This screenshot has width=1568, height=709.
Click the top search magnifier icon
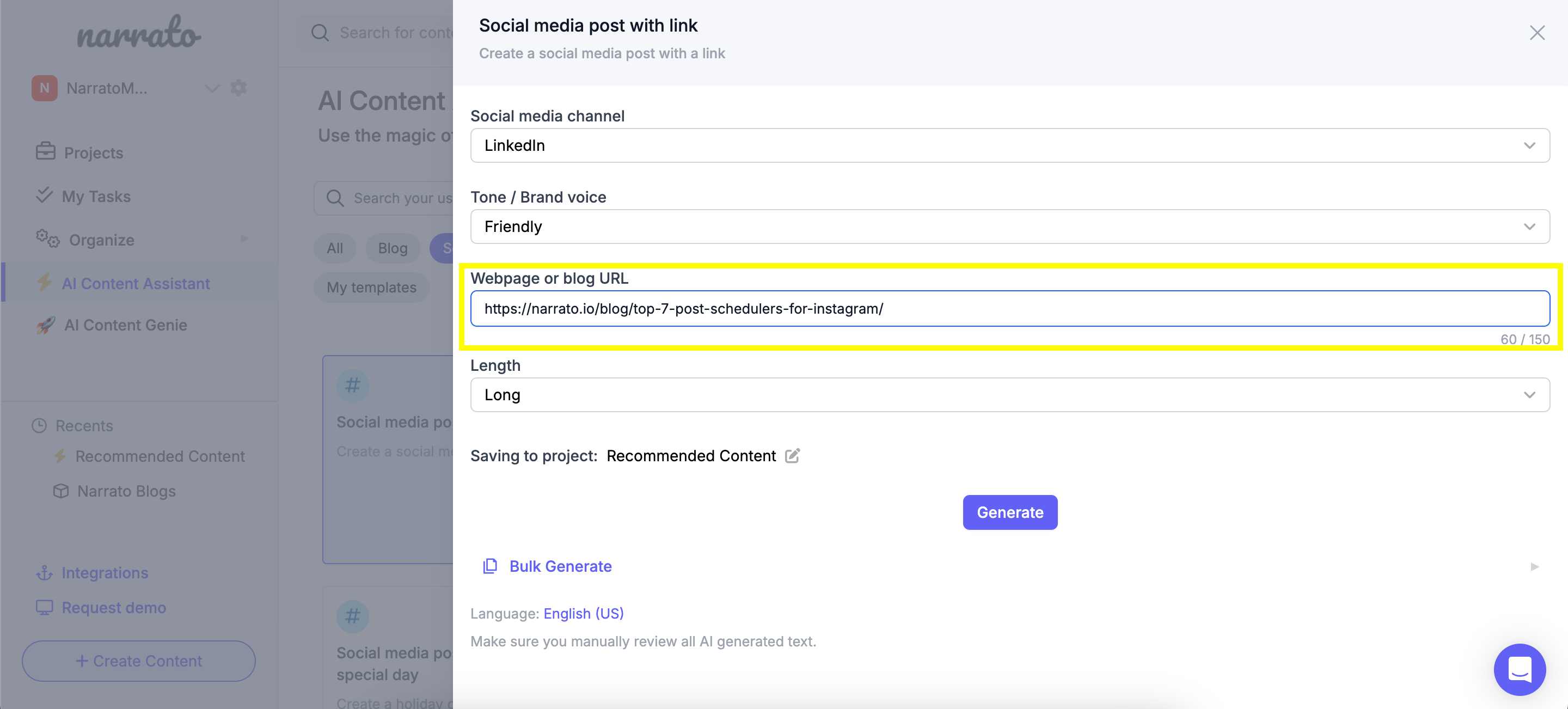[x=320, y=33]
